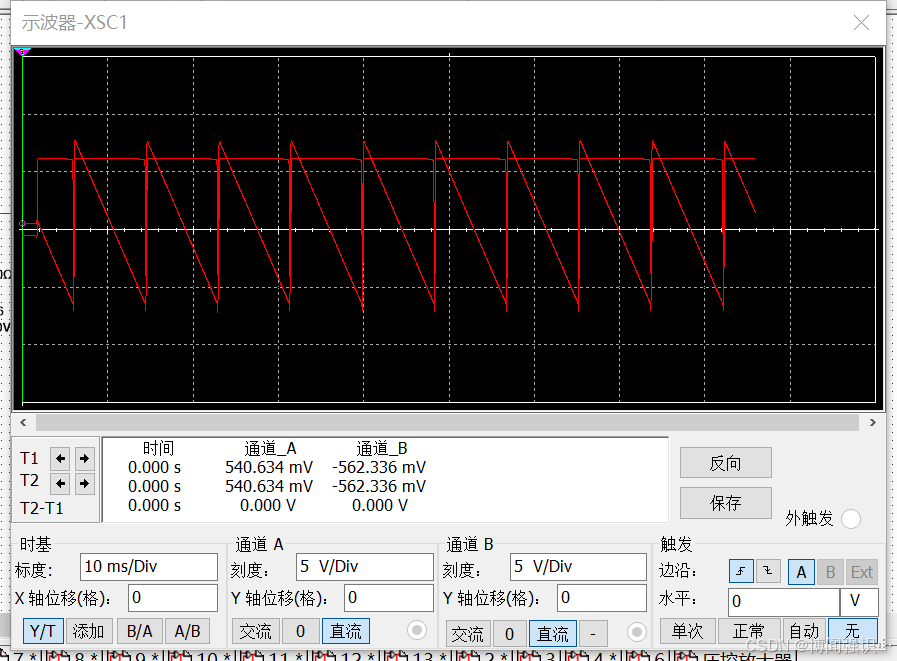The image size is (897, 661).
Task: Click Channel B scale 5 V/Div field
Action: pos(578,567)
